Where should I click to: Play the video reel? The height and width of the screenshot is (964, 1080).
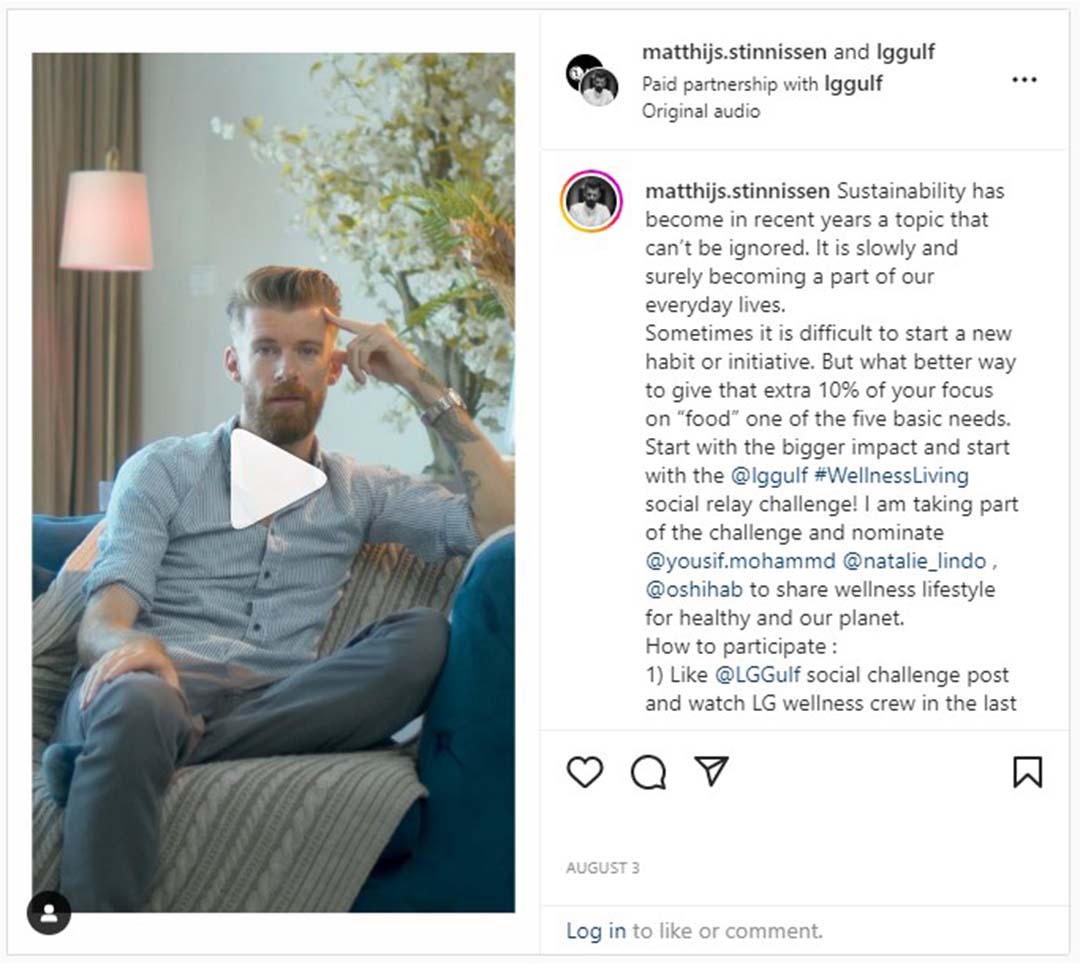277,479
